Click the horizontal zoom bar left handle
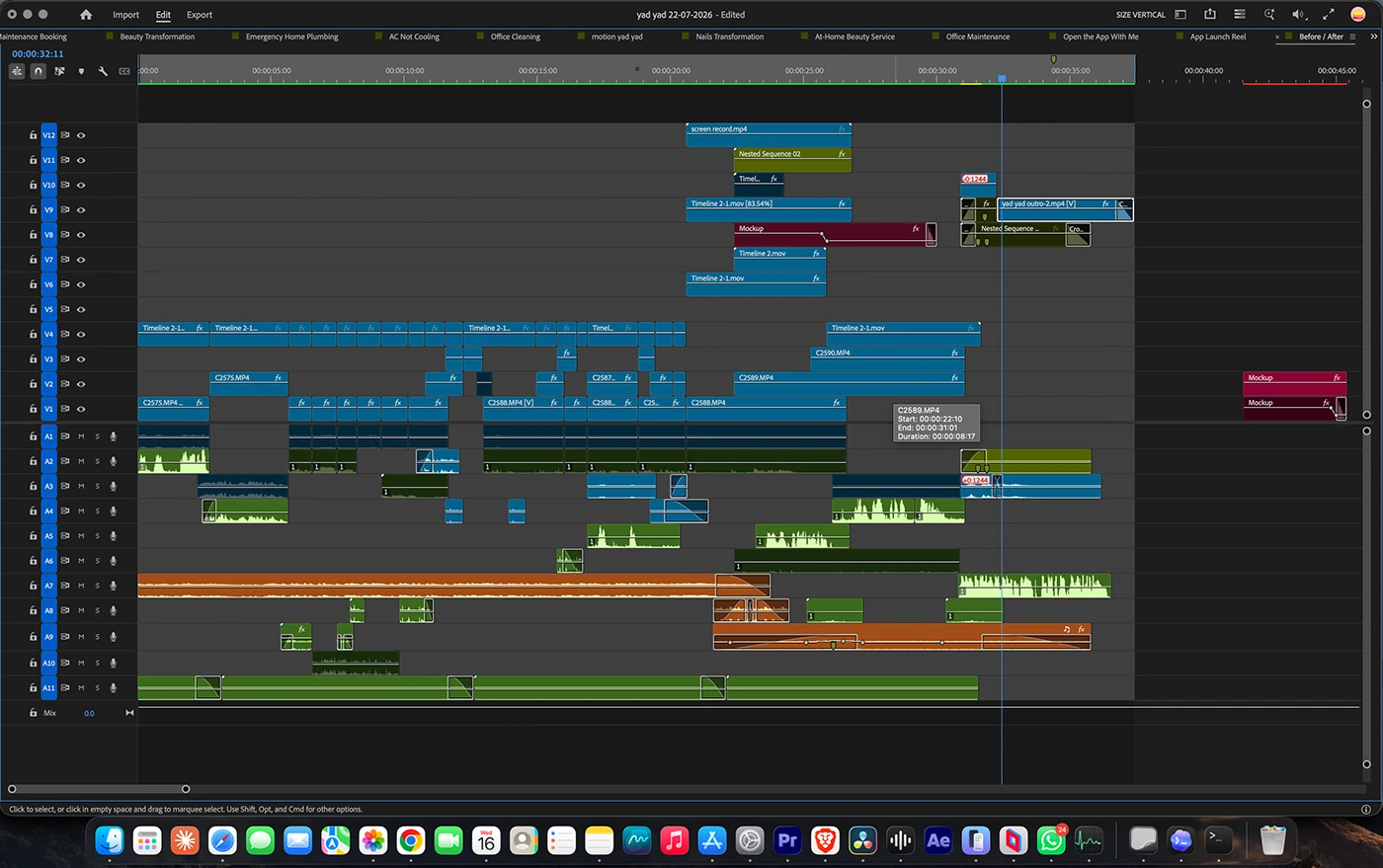This screenshot has width=1383, height=868. (x=12, y=789)
